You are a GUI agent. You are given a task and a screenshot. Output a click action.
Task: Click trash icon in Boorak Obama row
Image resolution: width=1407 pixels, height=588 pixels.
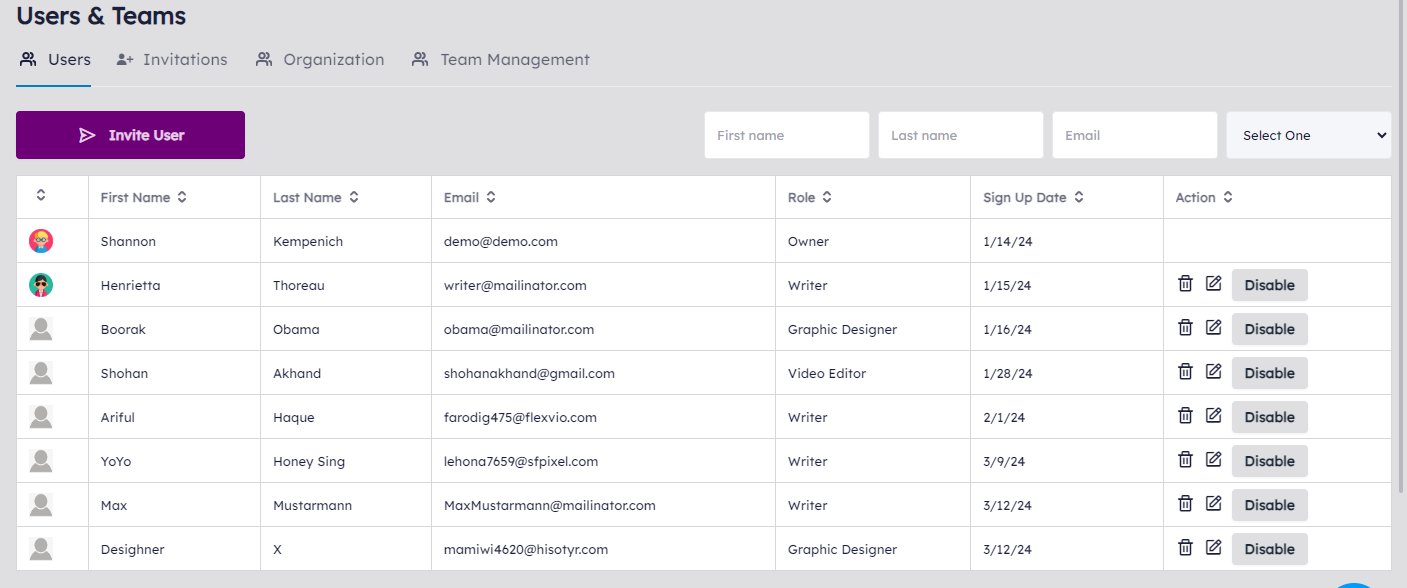click(1185, 328)
